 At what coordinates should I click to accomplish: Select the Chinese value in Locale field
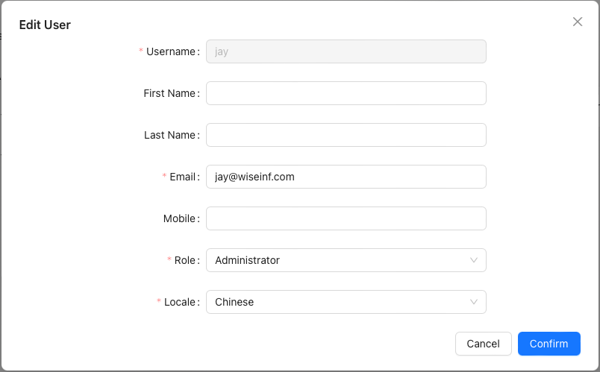tap(234, 302)
